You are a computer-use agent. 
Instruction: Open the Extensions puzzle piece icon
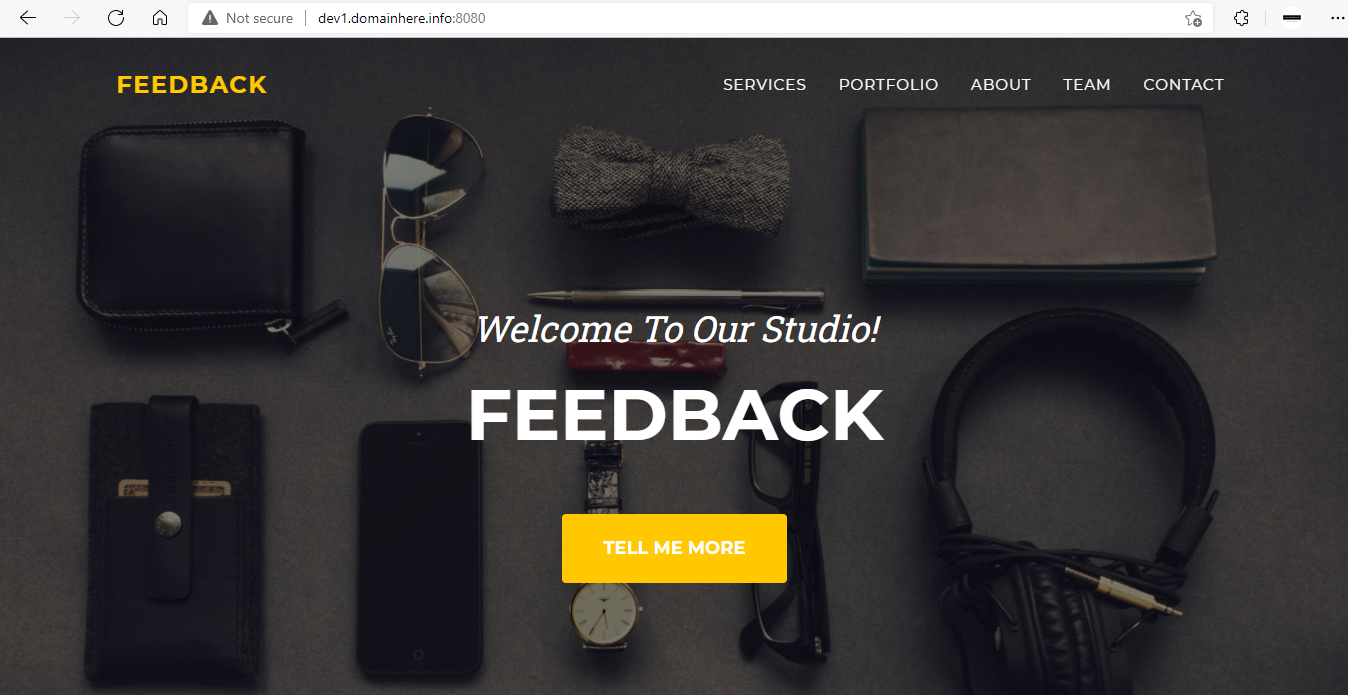(x=1241, y=18)
